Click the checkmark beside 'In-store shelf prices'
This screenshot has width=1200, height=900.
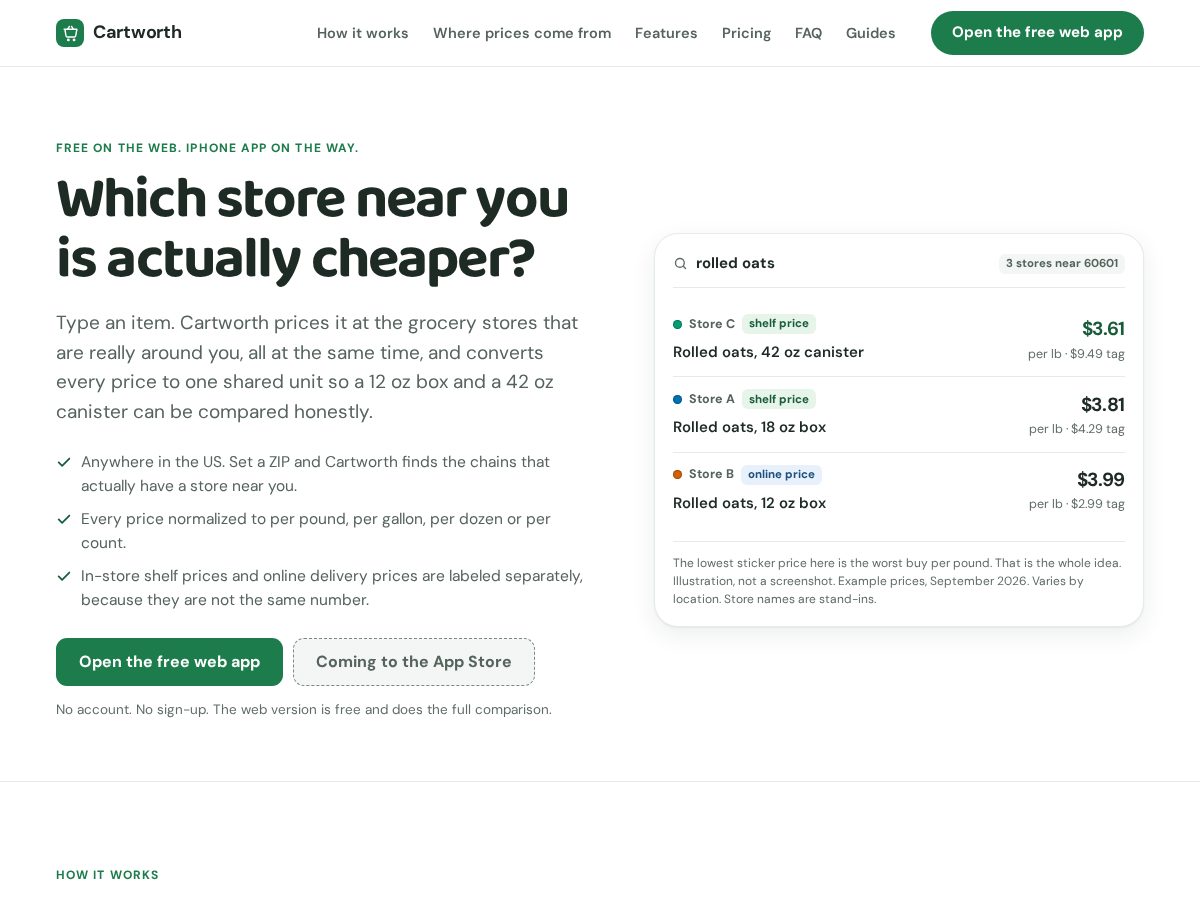click(x=64, y=576)
